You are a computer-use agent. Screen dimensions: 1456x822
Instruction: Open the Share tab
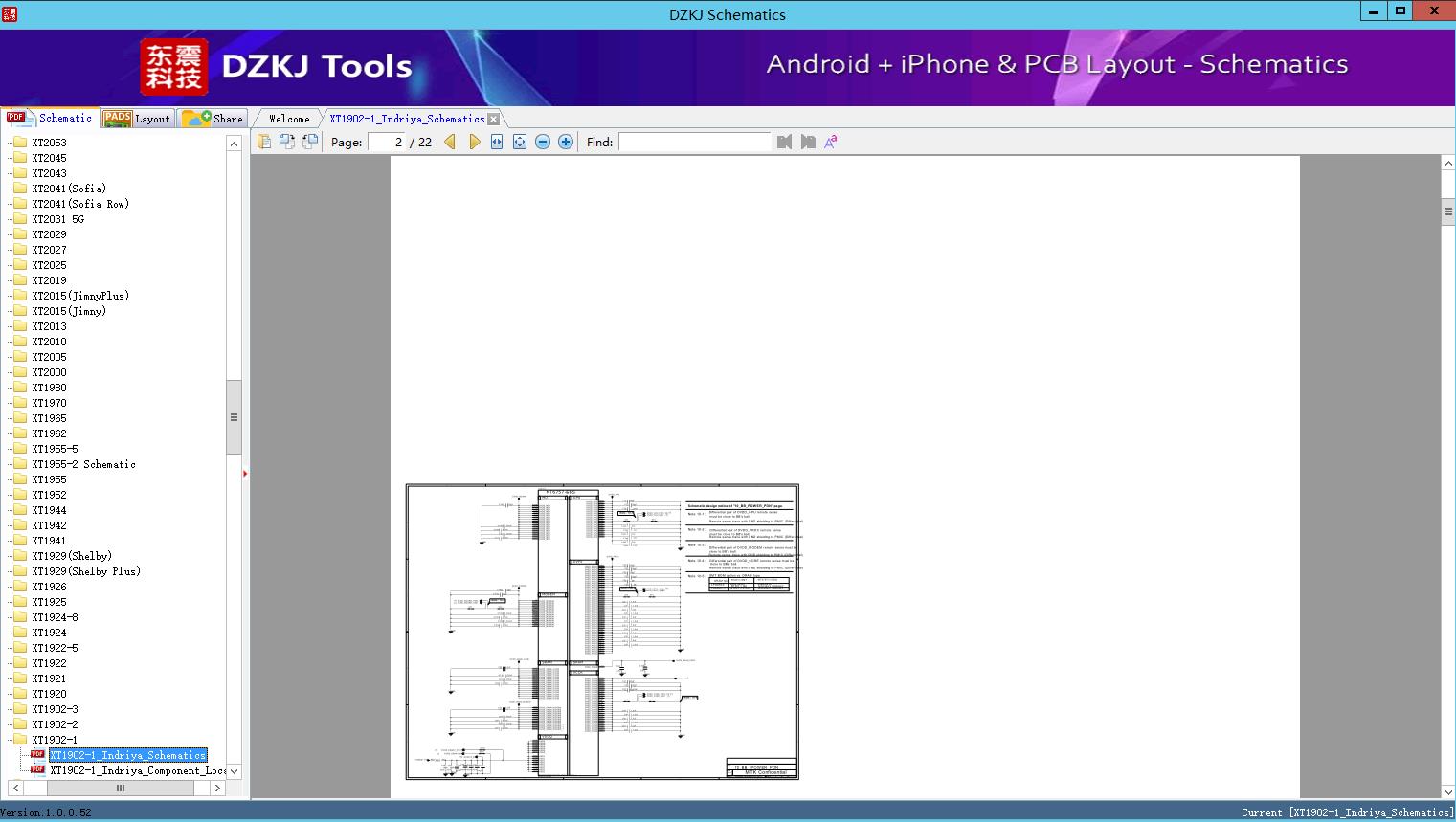pyautogui.click(x=213, y=119)
